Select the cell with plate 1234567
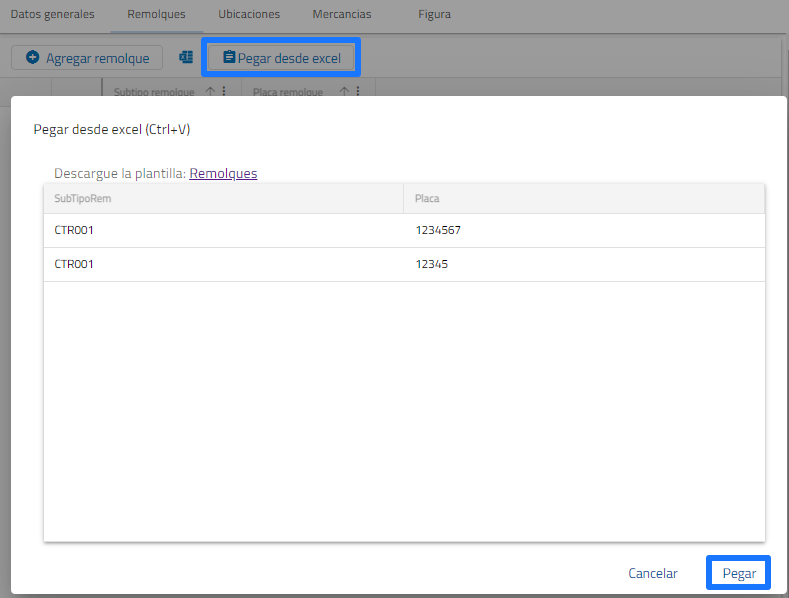Screen dimensions: 789x598 coord(437,230)
